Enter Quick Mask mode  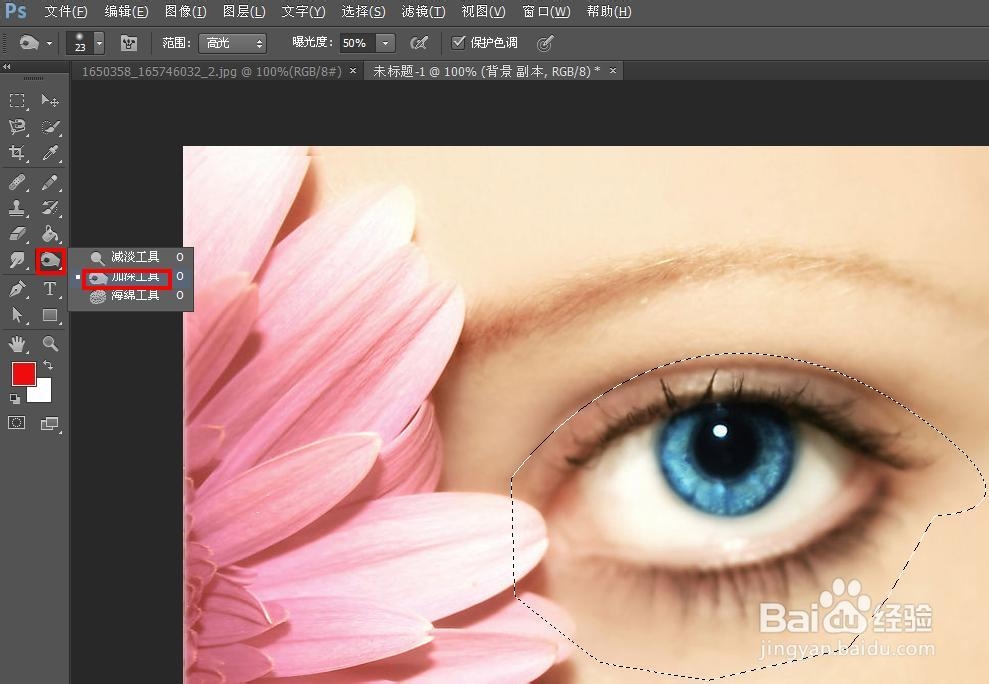[x=16, y=423]
